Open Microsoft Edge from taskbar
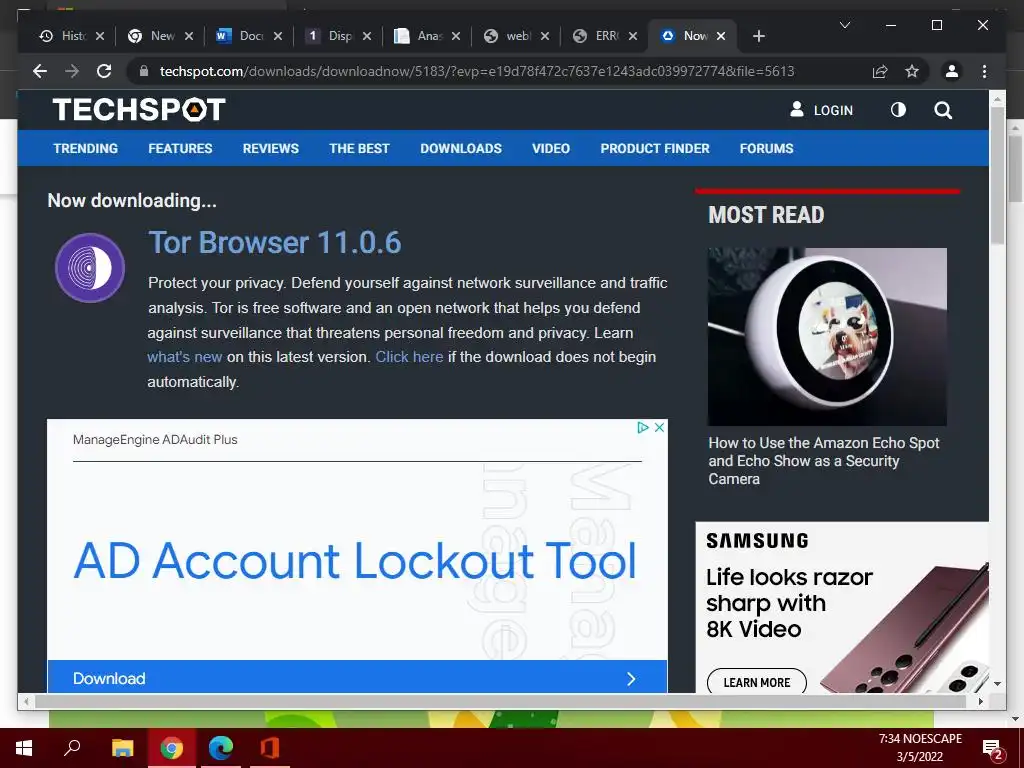The width and height of the screenshot is (1024, 768). [x=221, y=748]
